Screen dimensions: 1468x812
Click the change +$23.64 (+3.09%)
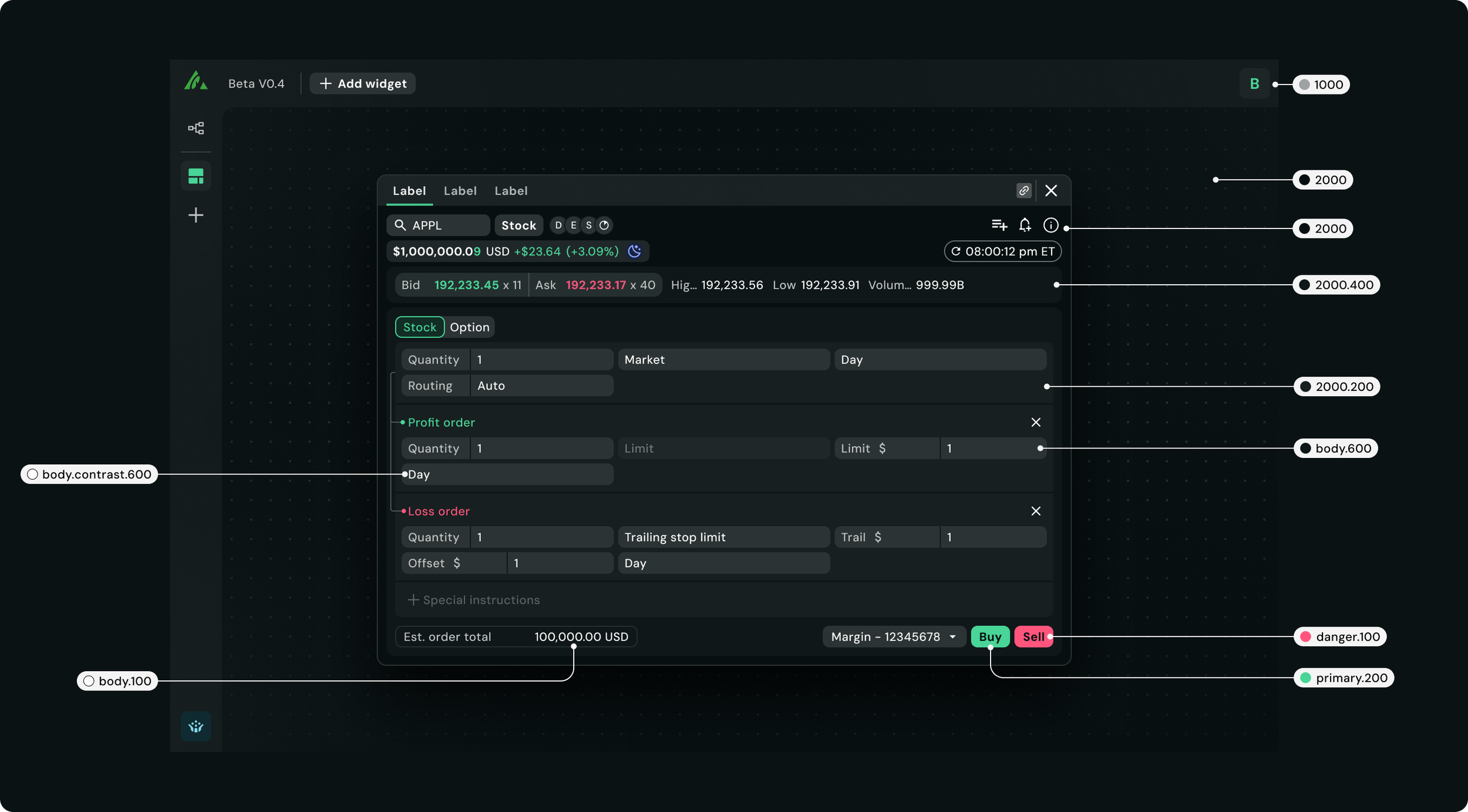tap(566, 251)
